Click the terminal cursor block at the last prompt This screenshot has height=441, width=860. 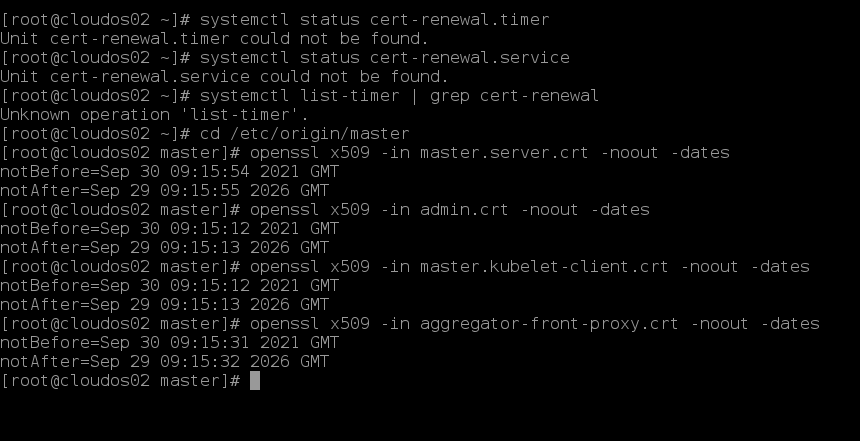point(254,381)
